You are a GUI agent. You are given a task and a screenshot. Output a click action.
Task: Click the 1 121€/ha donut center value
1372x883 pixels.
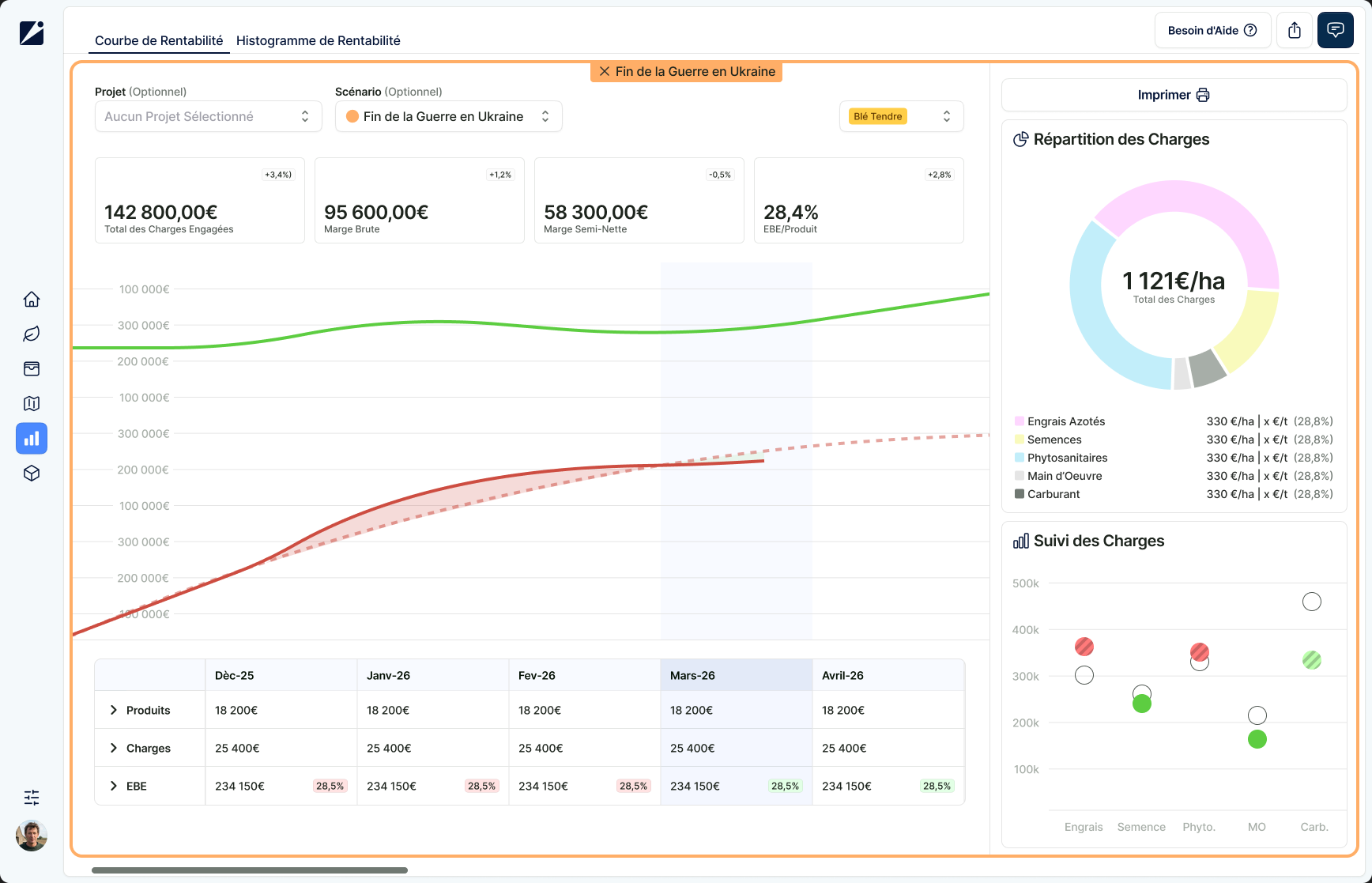click(1174, 281)
